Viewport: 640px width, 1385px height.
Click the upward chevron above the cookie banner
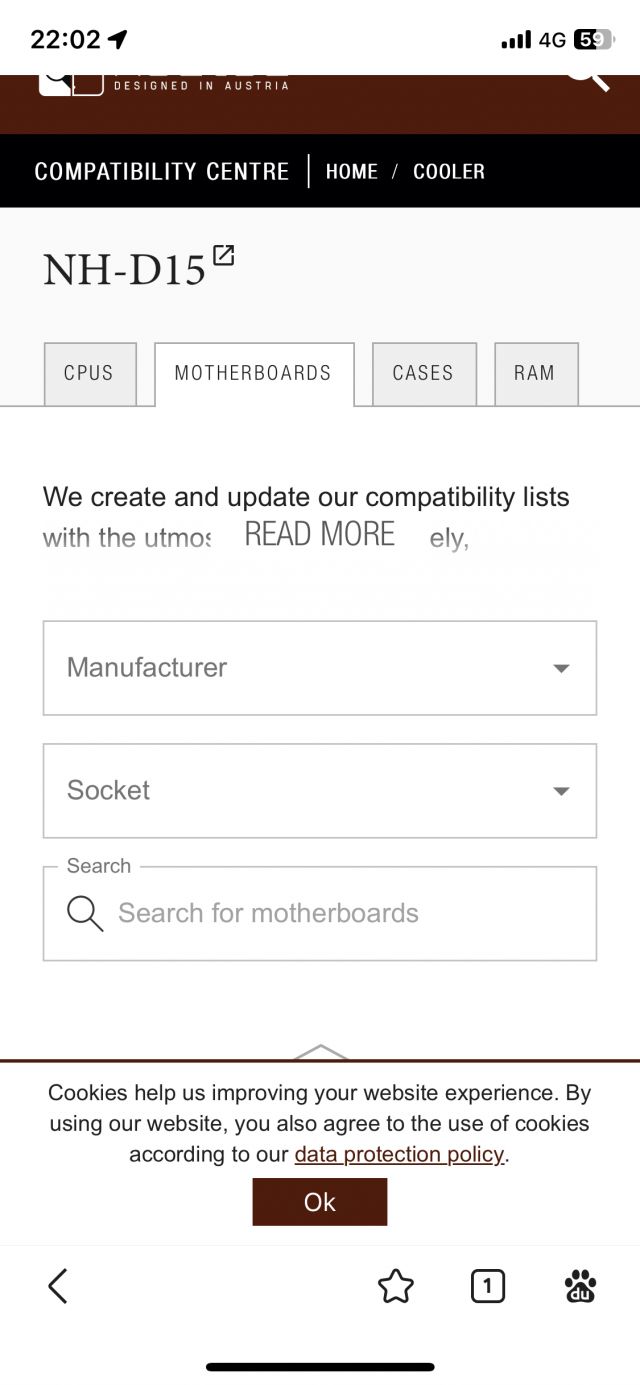pos(320,1052)
